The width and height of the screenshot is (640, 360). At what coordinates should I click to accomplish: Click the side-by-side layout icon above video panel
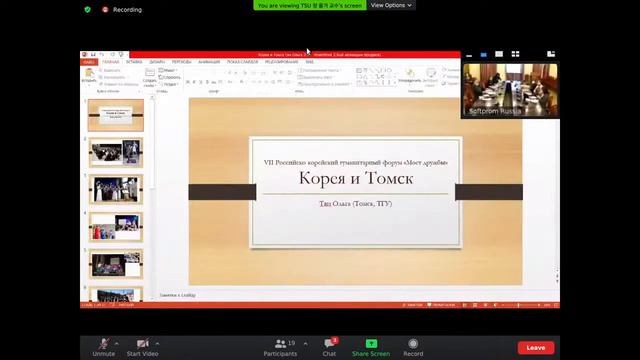[x=551, y=54]
